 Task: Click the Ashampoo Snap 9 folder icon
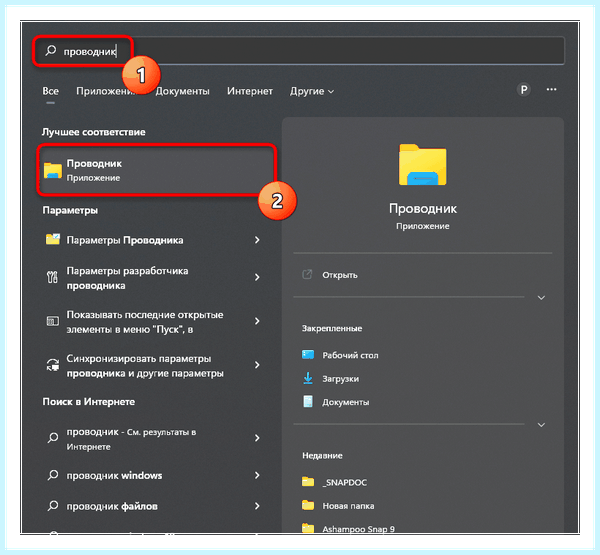(308, 528)
